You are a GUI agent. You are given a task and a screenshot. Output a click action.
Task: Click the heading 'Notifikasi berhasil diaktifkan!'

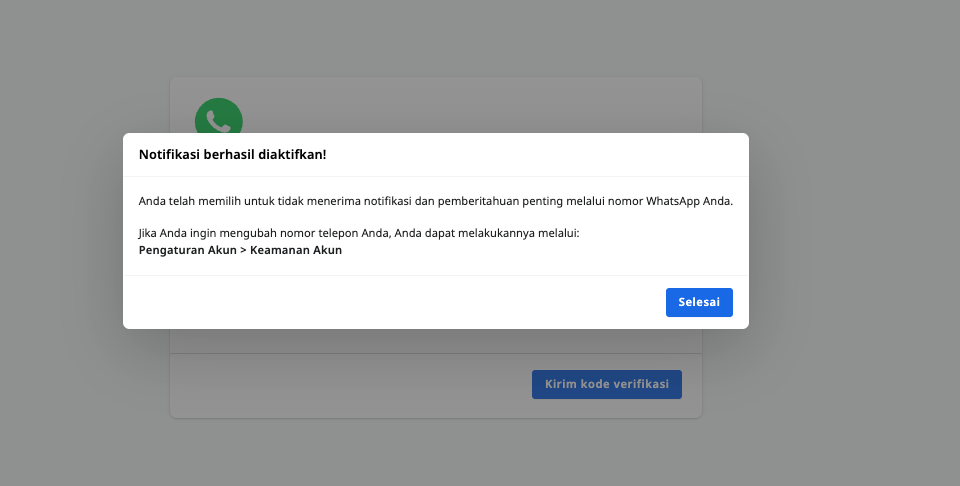click(x=233, y=154)
